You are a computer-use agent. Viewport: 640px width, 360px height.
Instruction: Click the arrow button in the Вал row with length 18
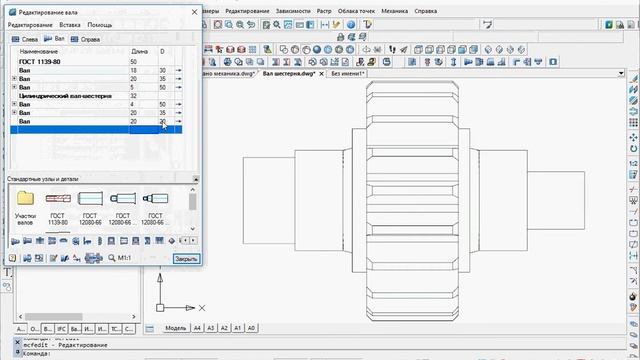pyautogui.click(x=178, y=70)
